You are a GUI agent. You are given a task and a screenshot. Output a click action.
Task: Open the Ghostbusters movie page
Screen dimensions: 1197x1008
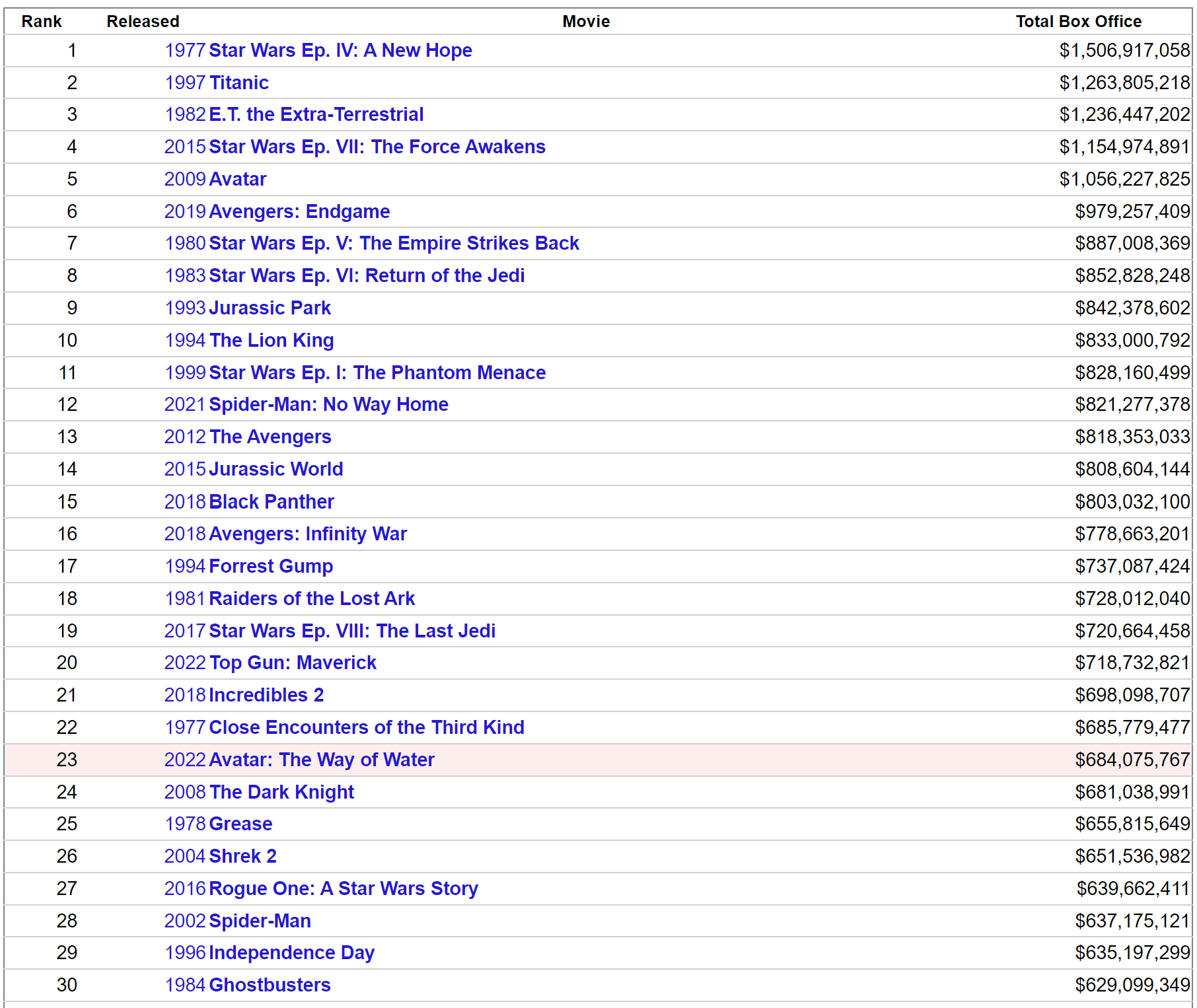[x=269, y=985]
